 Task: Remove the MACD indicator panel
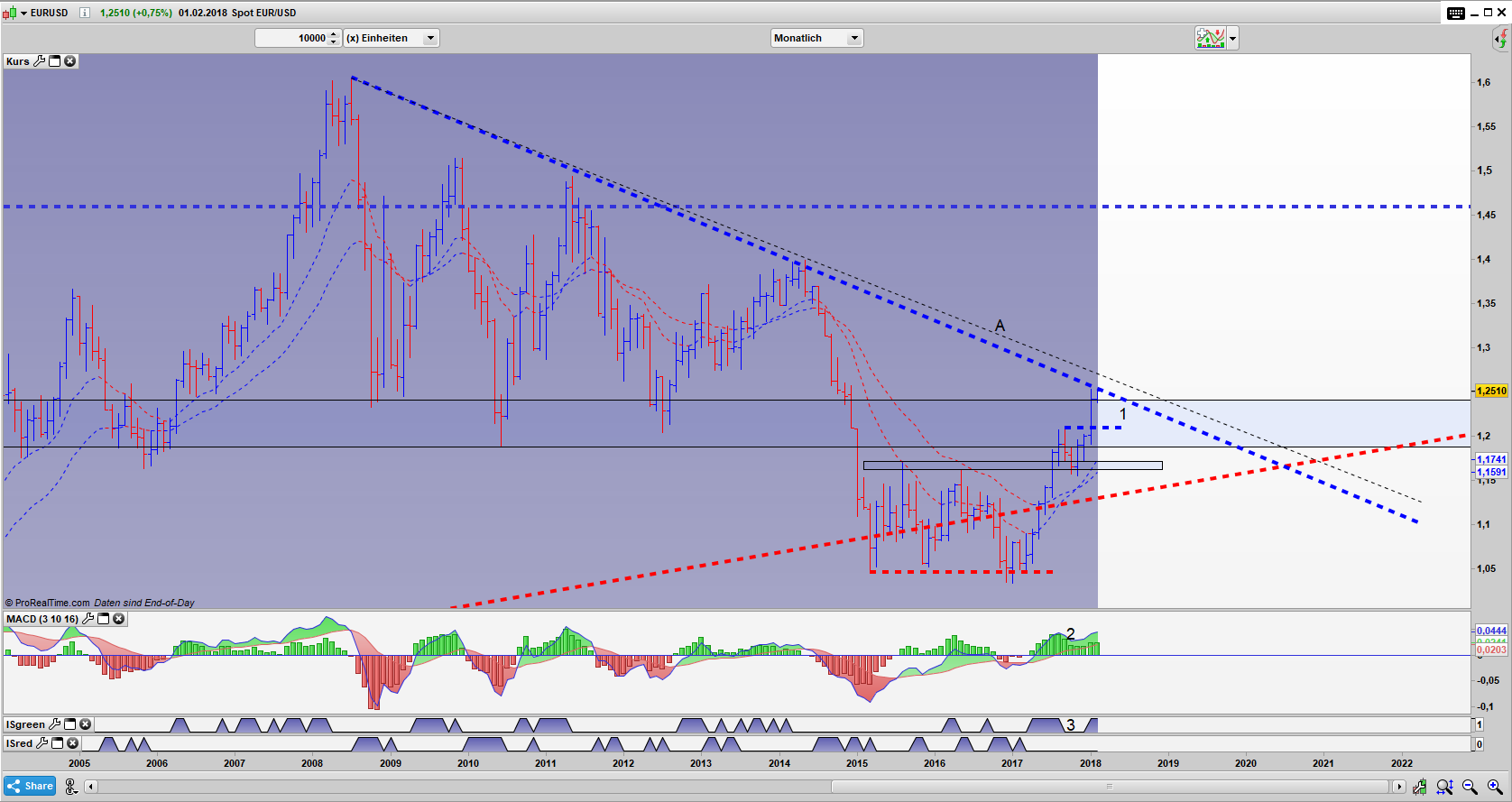point(118,619)
